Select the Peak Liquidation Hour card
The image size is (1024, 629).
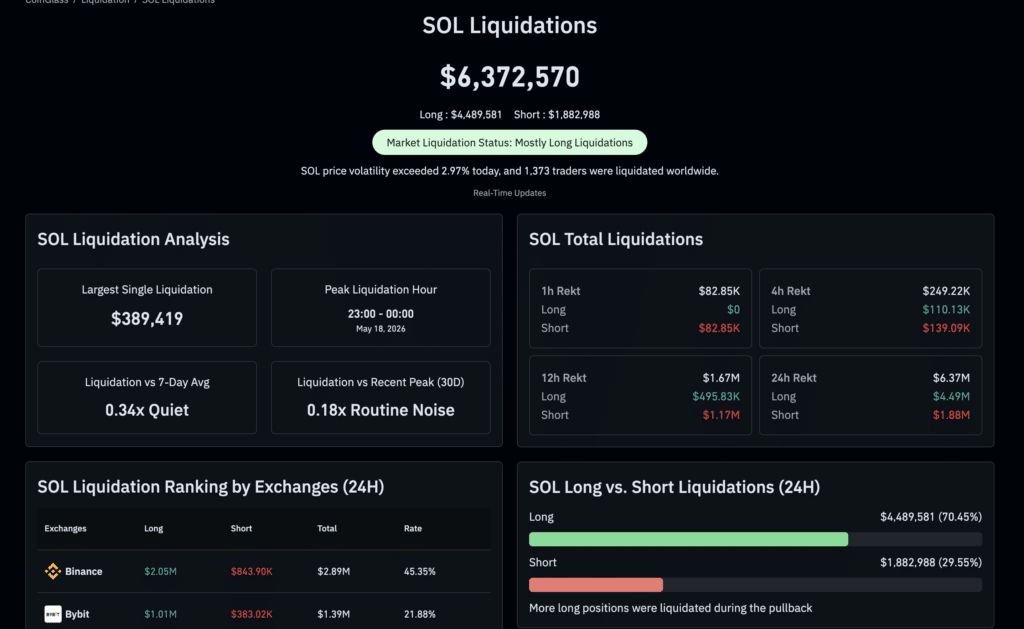pyautogui.click(x=381, y=308)
